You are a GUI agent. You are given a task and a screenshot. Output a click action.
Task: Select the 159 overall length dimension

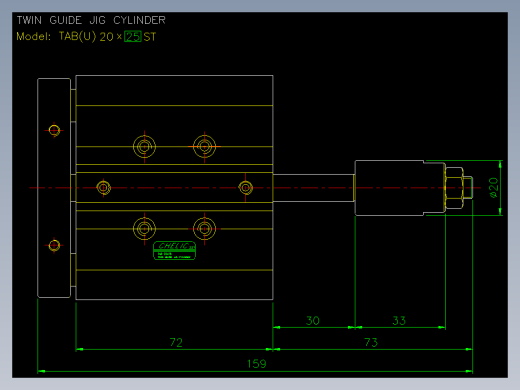(257, 364)
